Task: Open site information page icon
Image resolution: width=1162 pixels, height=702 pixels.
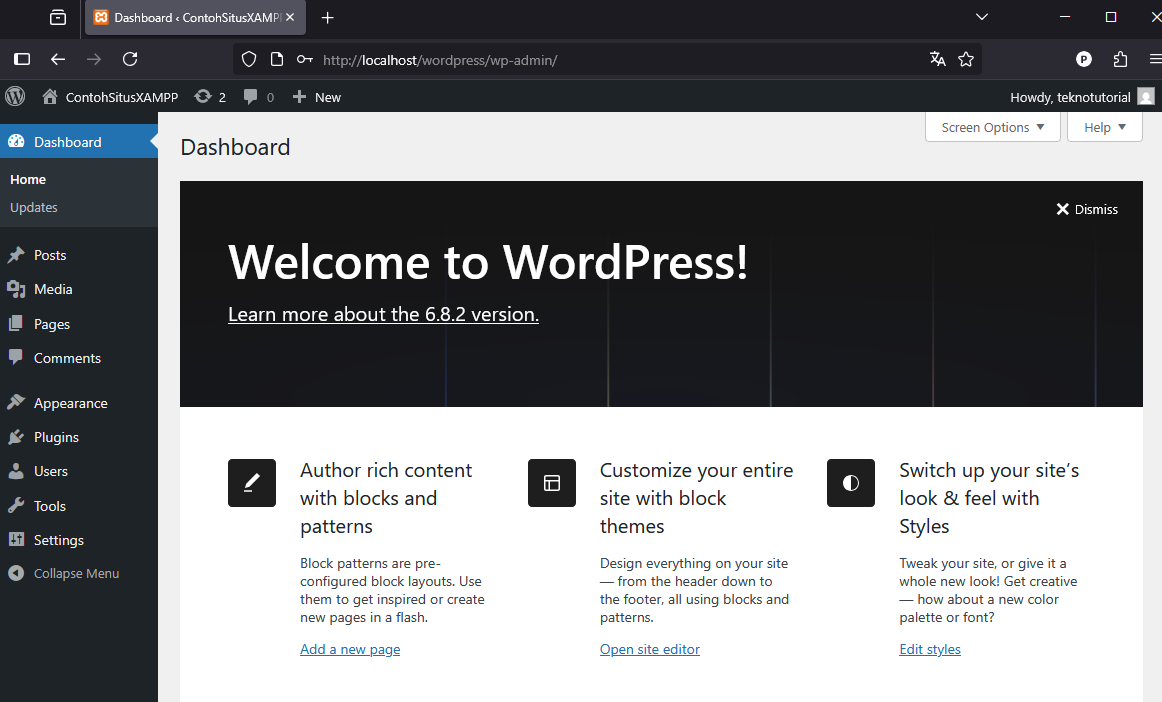Action: 276,59
